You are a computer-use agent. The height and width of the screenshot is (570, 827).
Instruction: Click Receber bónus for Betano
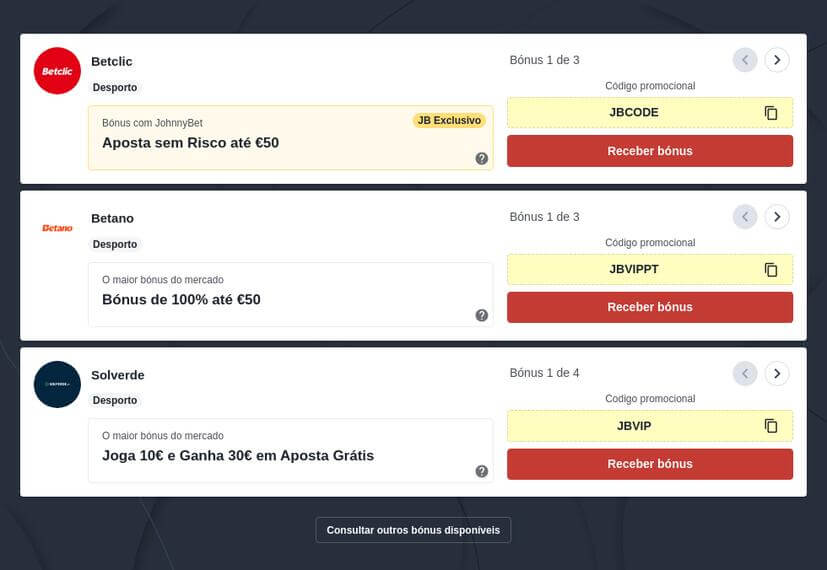pyautogui.click(x=650, y=307)
